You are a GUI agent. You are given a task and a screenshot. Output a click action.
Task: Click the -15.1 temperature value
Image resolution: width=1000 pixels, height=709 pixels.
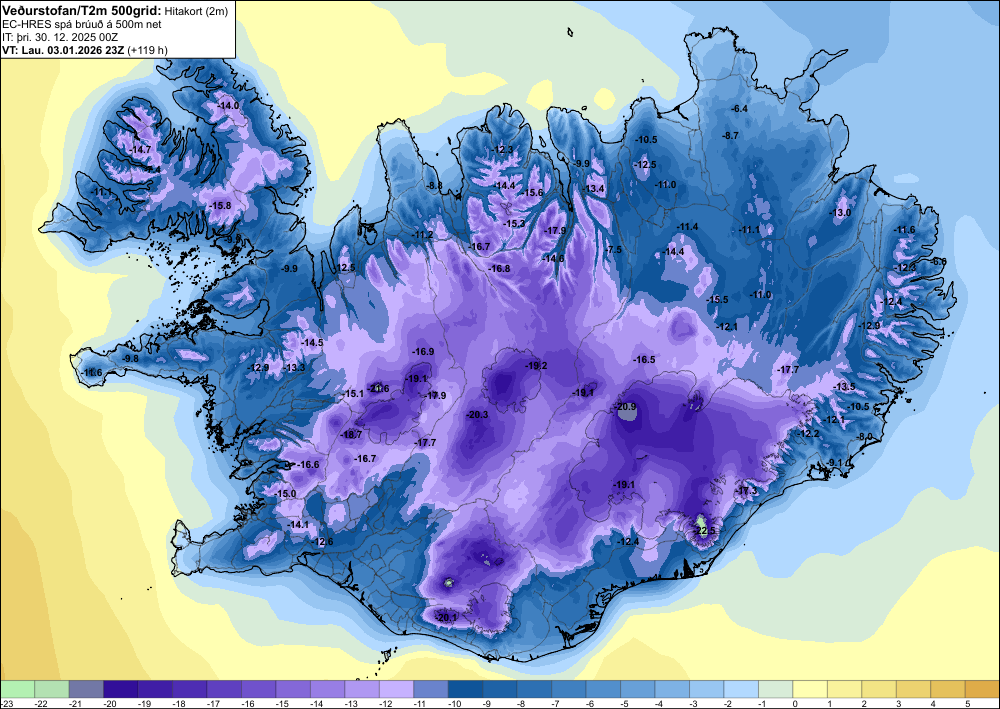(353, 394)
